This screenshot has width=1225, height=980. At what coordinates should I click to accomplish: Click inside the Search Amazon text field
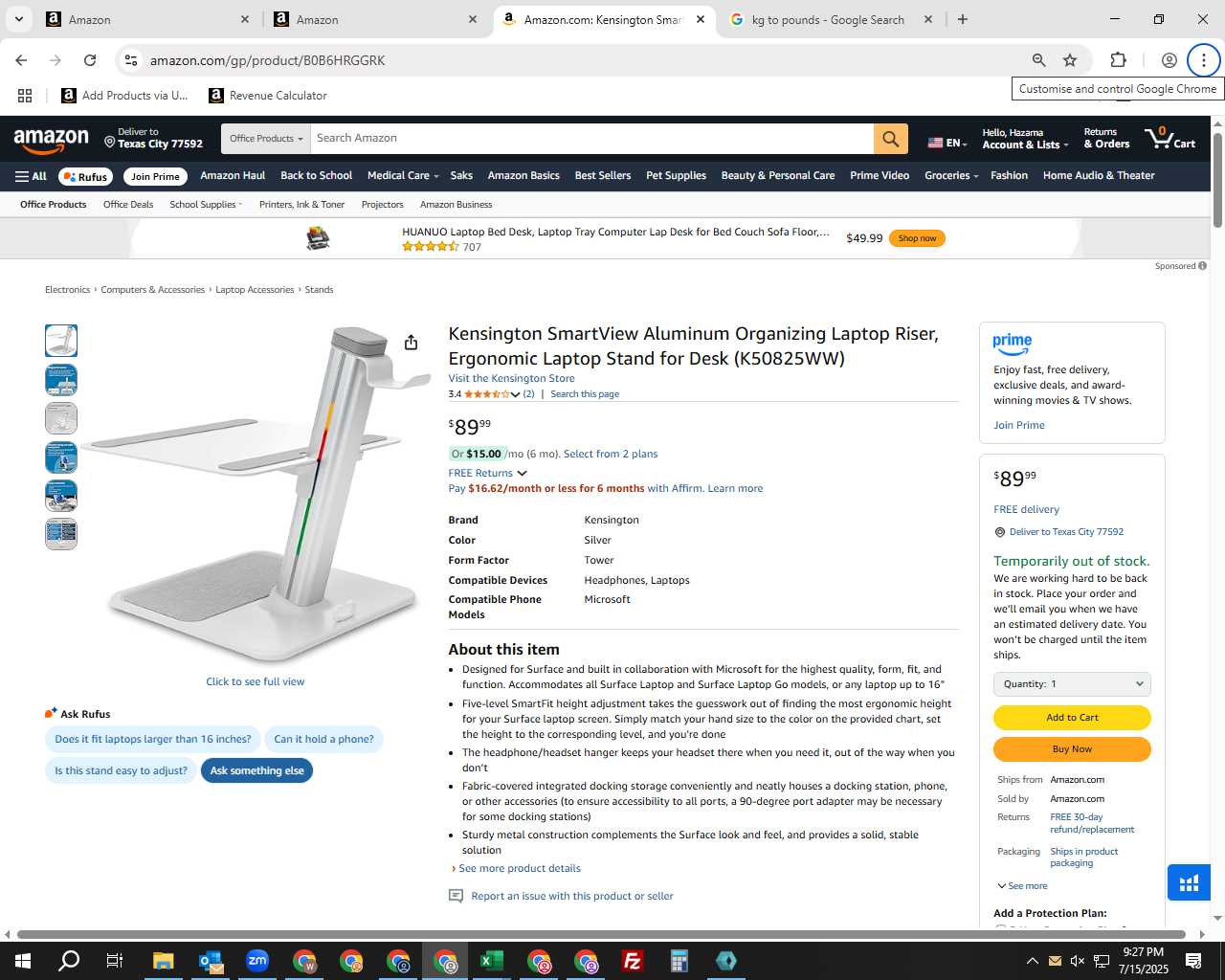click(591, 139)
